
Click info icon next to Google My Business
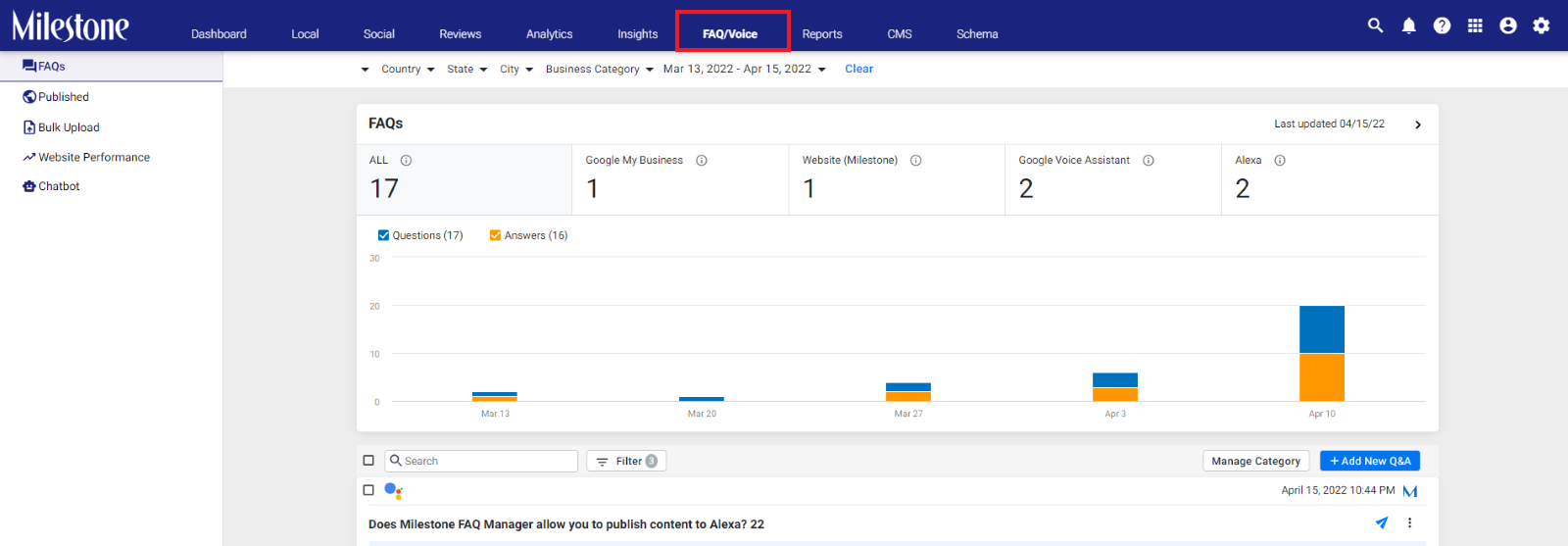click(702, 161)
